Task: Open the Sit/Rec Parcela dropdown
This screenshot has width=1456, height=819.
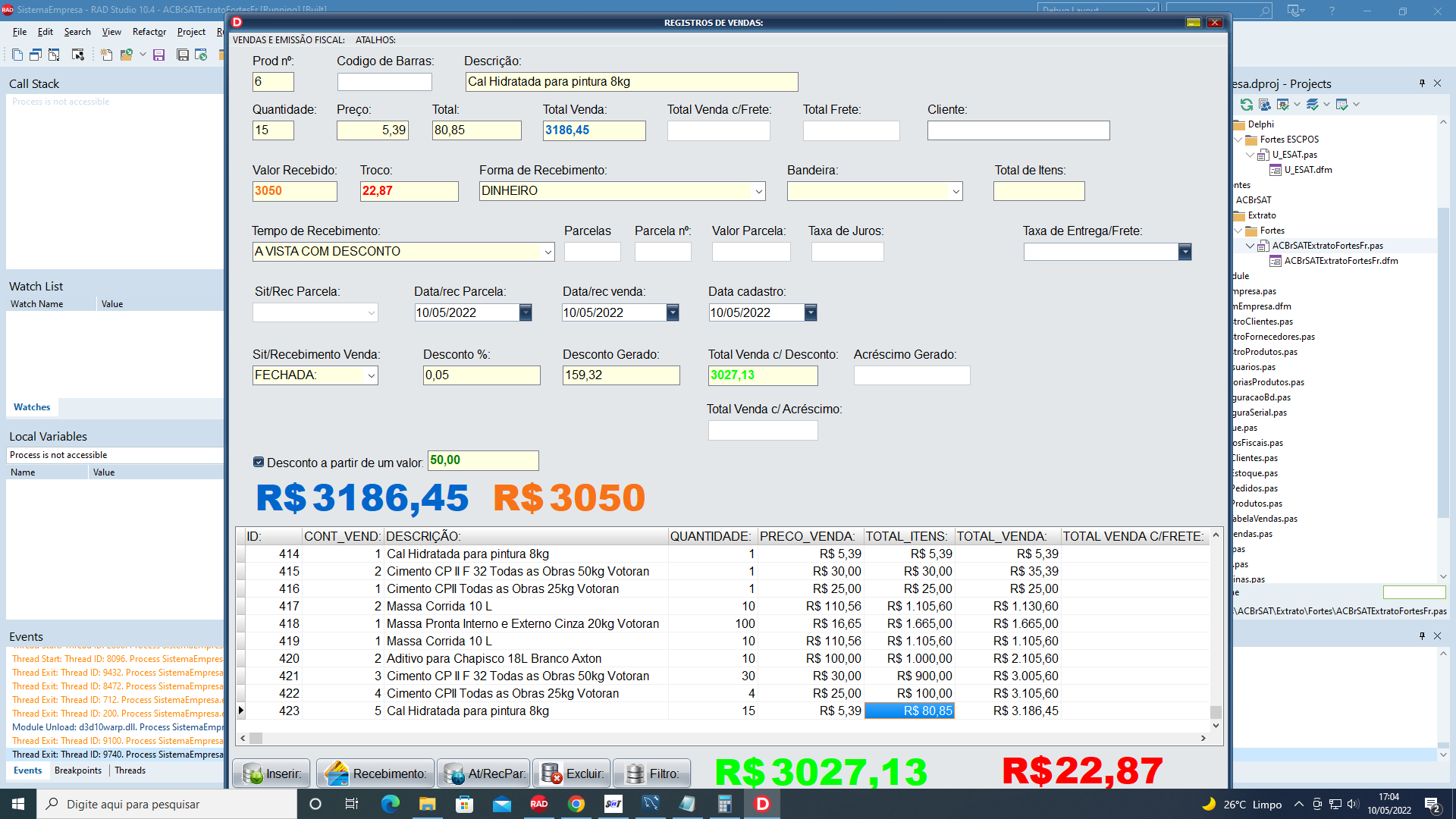Action: [371, 312]
